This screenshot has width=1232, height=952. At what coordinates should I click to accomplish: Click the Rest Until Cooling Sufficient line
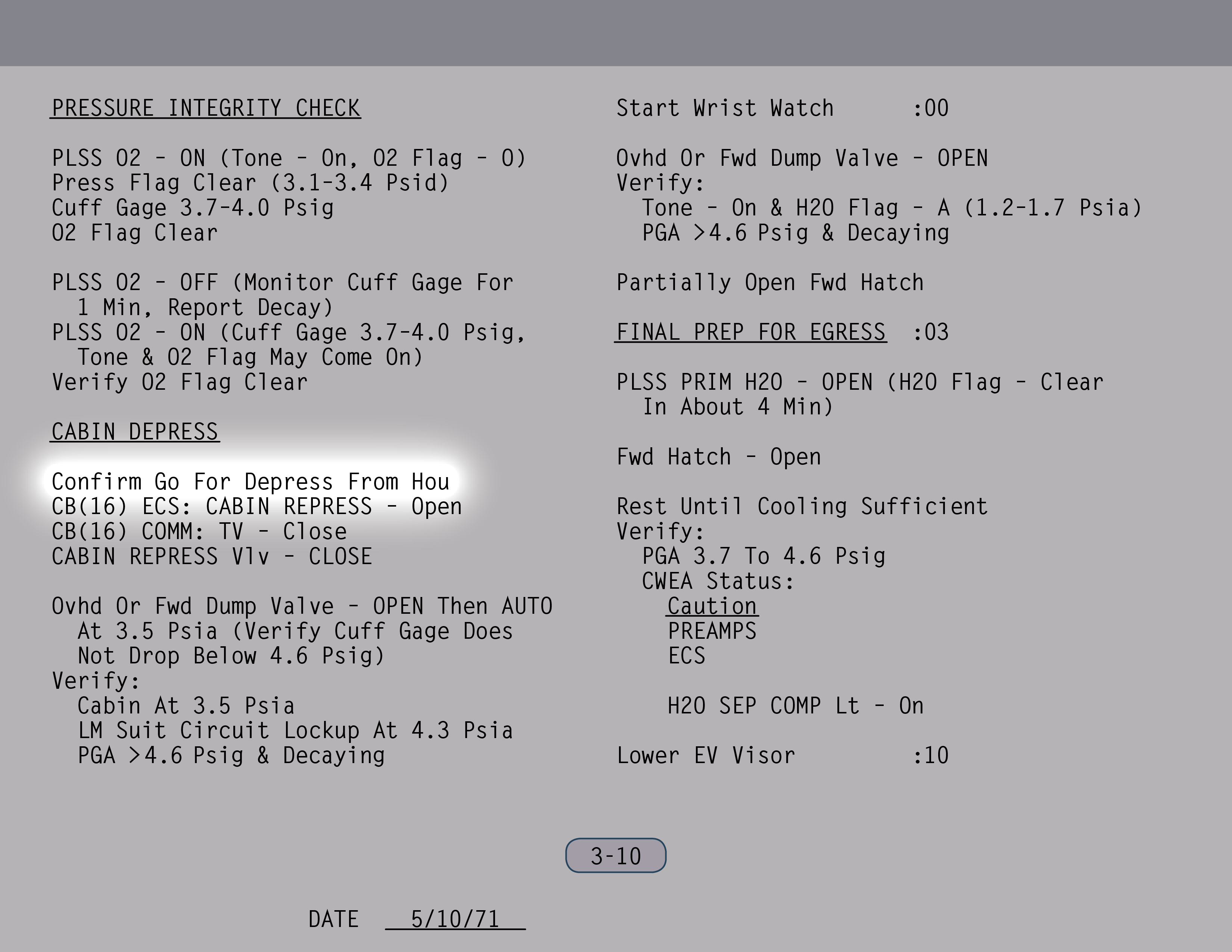[802, 507]
